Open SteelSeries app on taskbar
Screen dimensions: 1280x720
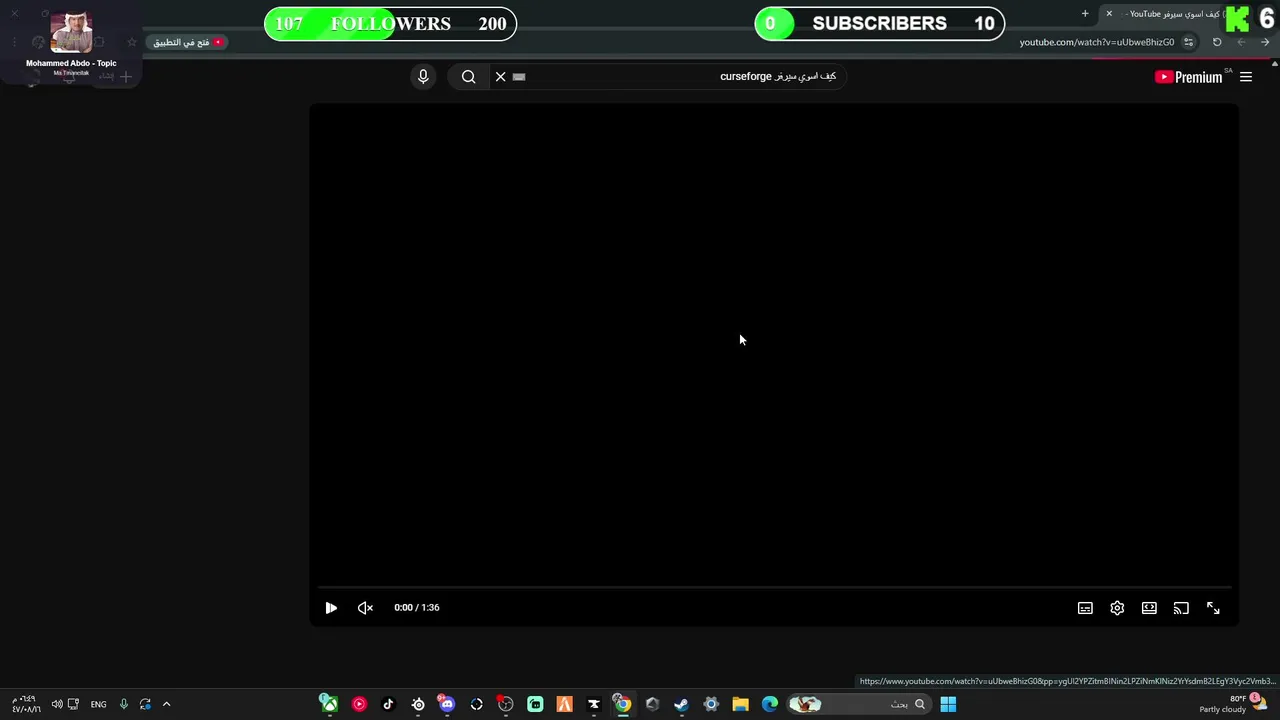tap(418, 704)
